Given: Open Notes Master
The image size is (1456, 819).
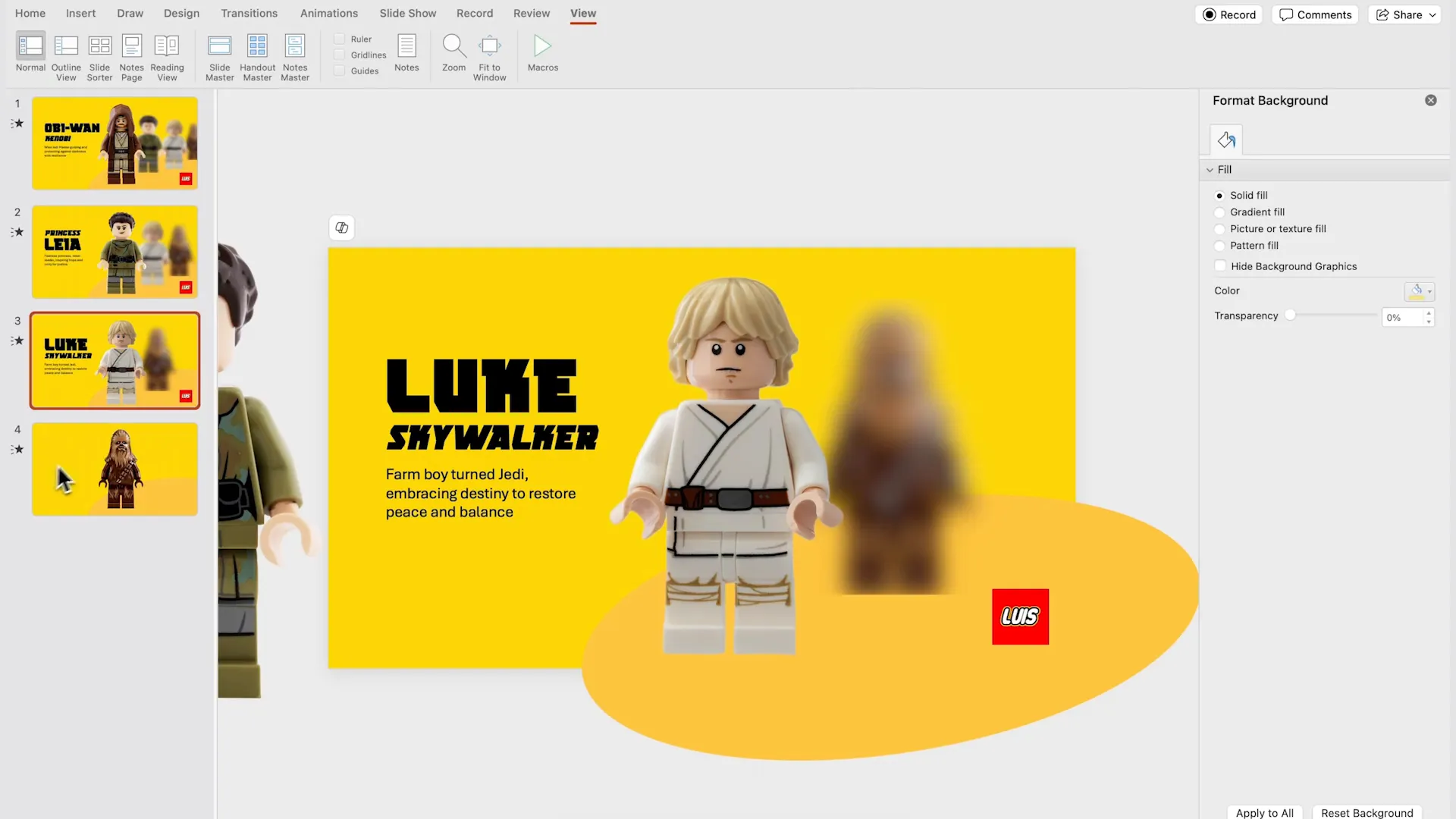Looking at the screenshot, I should (295, 58).
